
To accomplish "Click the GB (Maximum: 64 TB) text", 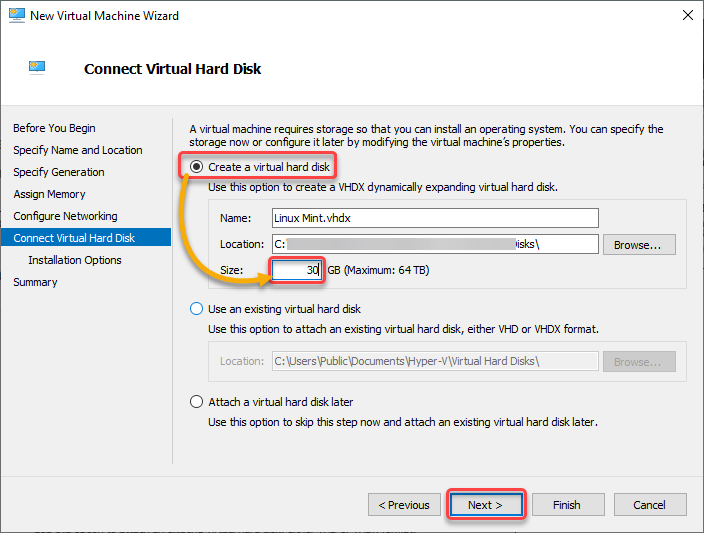I will tap(378, 270).
